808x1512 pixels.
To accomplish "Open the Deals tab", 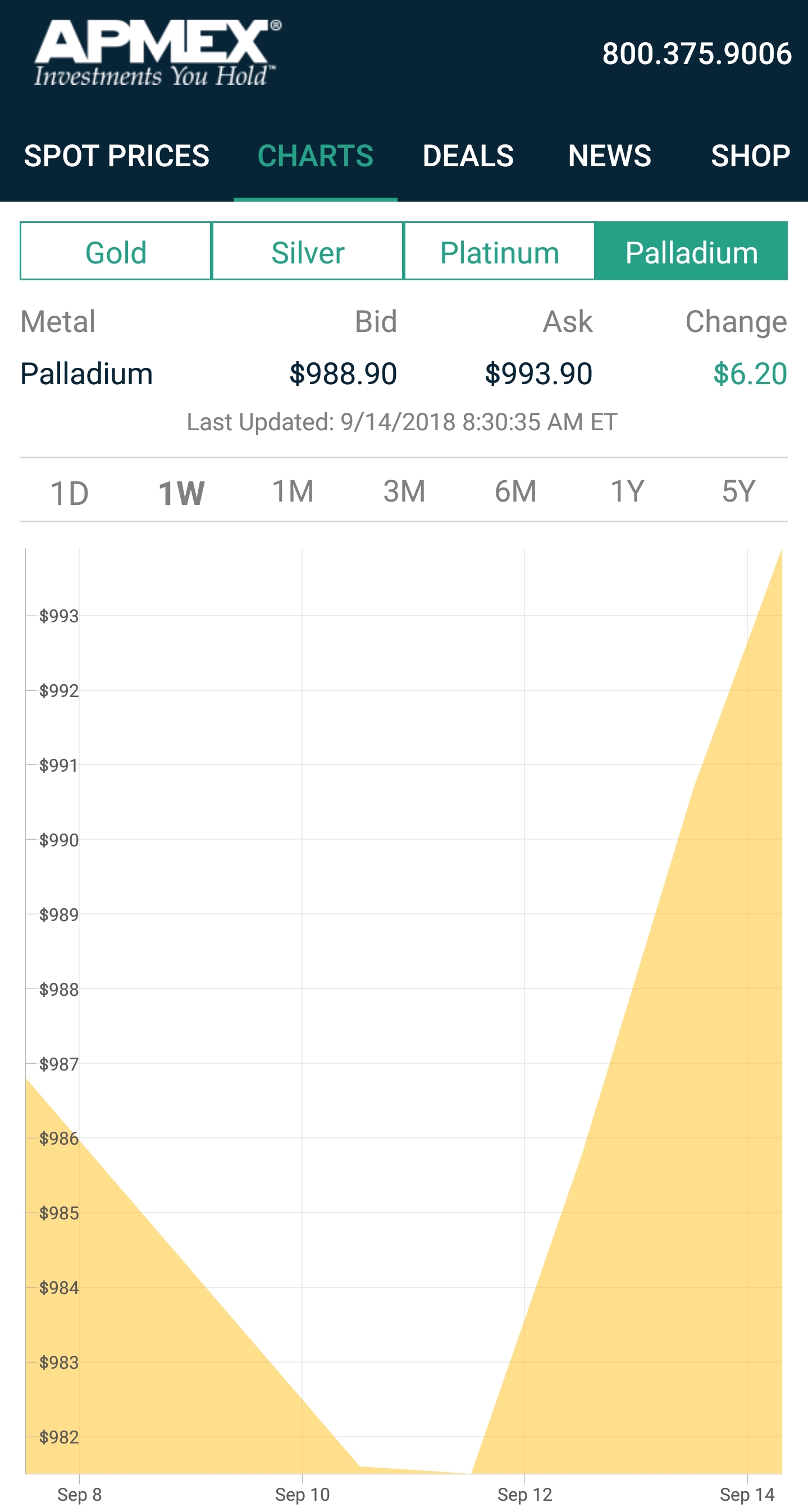I will coord(468,156).
